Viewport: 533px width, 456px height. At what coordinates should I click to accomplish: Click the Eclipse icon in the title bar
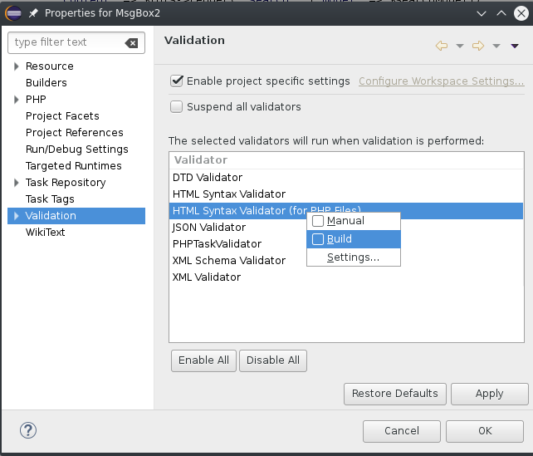coord(13,14)
